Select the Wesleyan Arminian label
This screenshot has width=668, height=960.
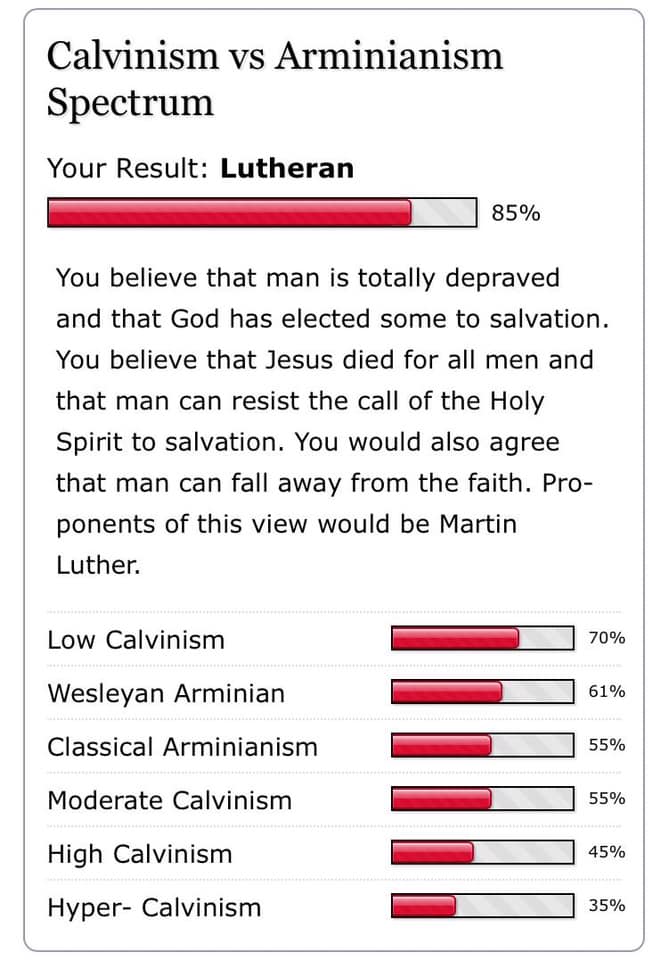coord(166,694)
